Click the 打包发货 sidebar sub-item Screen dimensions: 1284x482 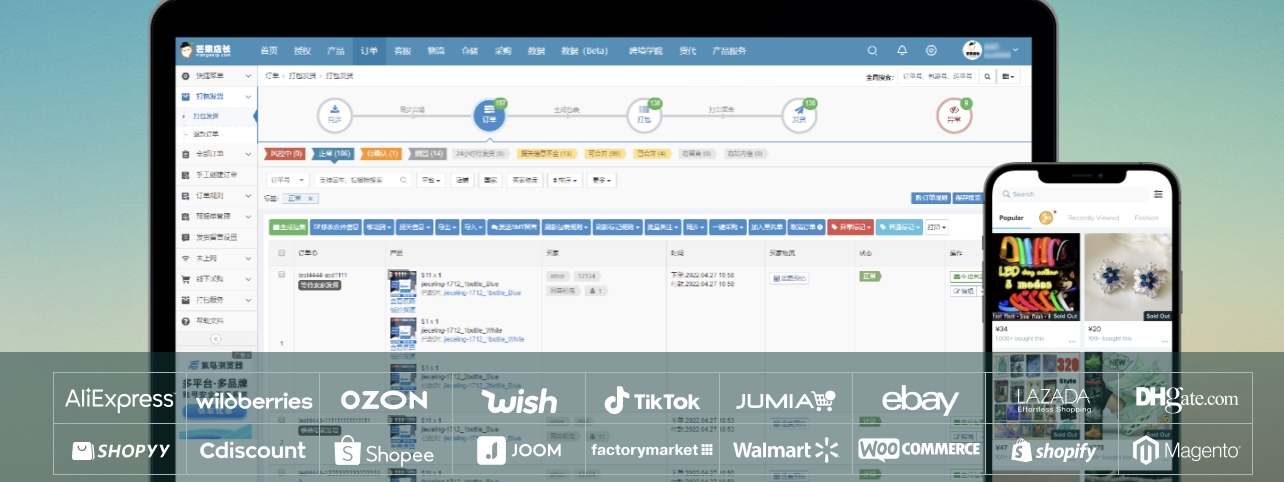205,116
